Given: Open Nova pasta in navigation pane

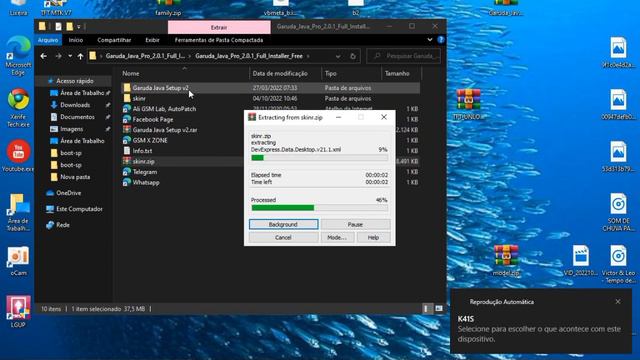Looking at the screenshot, I should click(75, 177).
